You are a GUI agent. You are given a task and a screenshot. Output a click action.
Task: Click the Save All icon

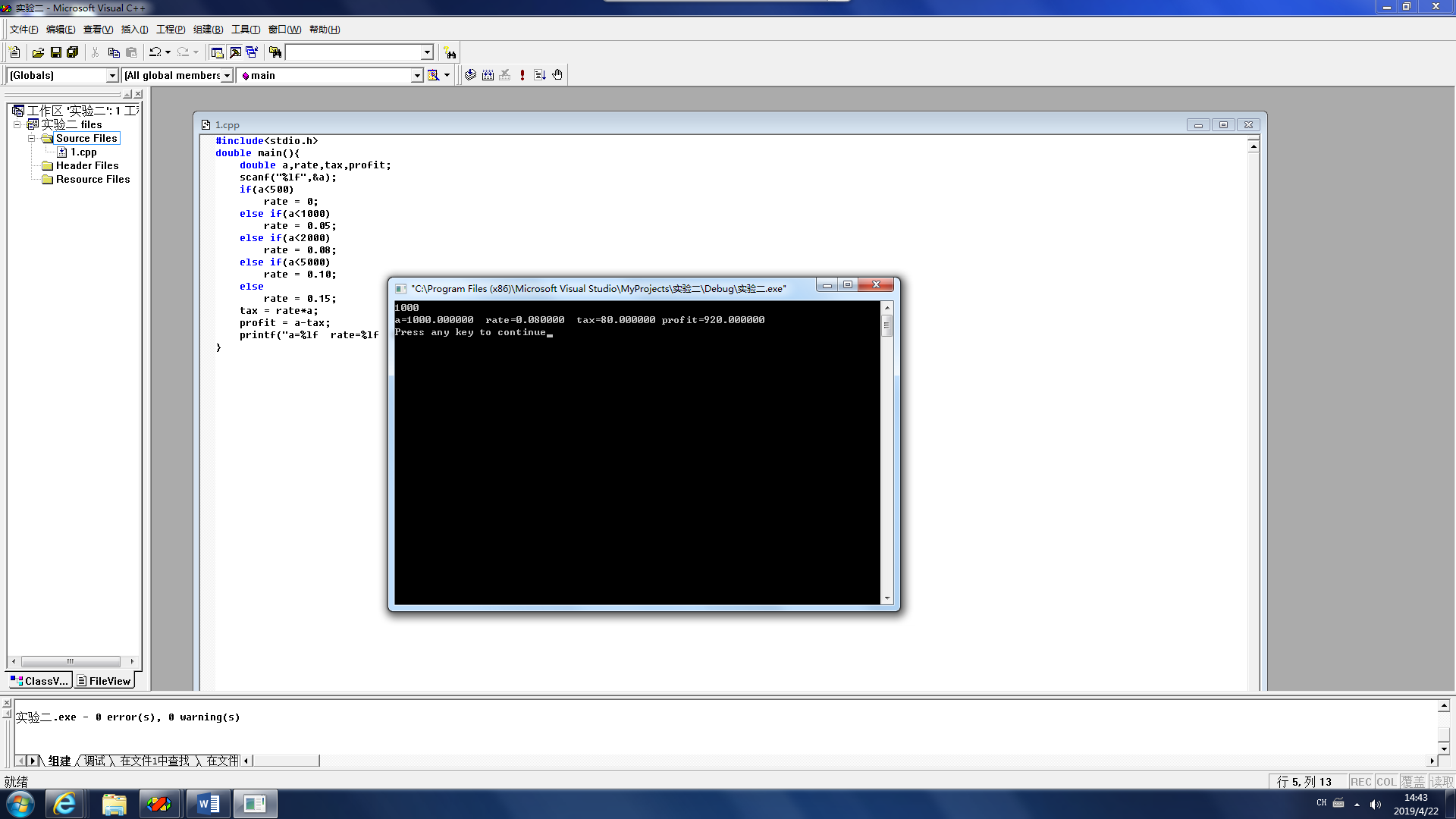pos(73,52)
